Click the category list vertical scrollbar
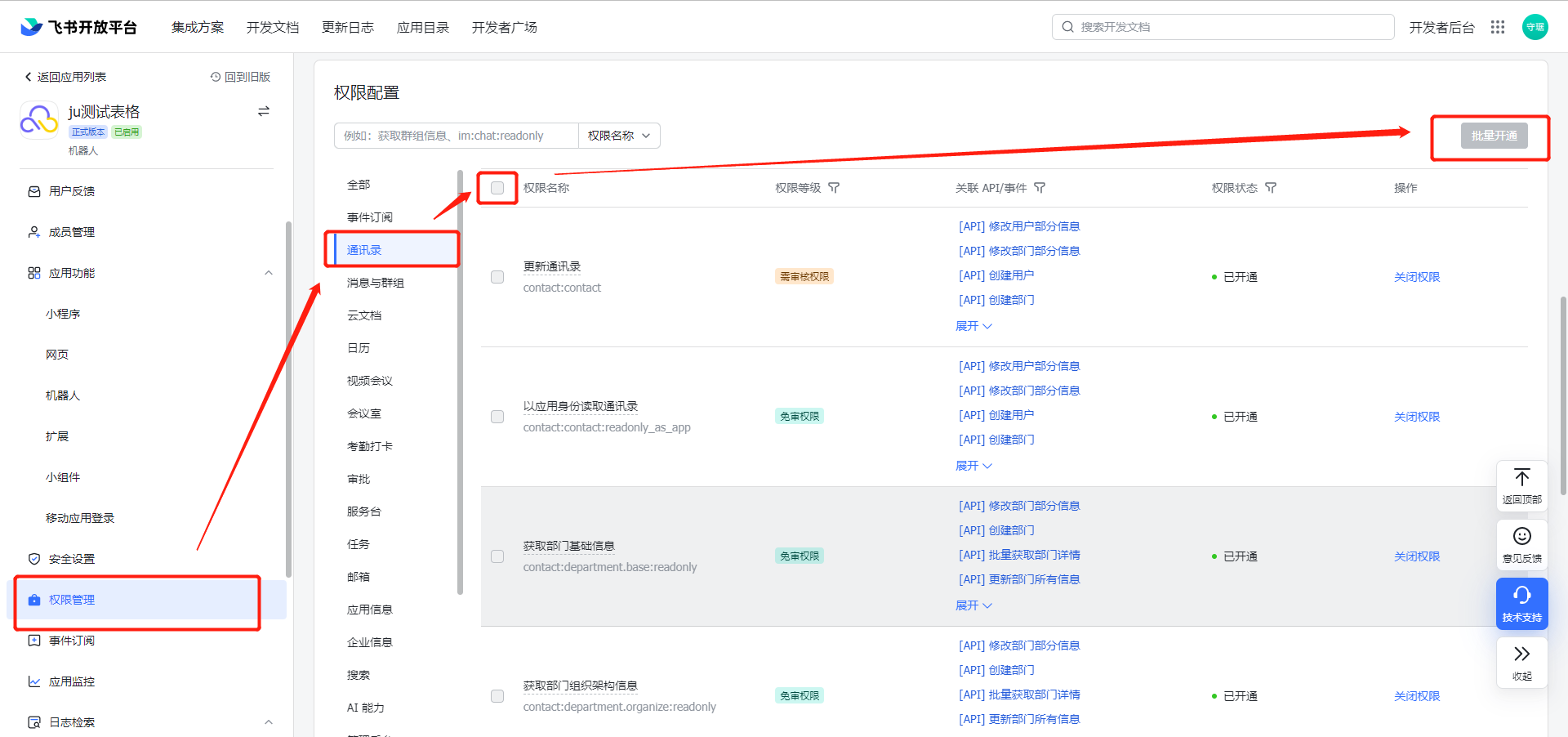The image size is (1568, 737). pos(460,382)
